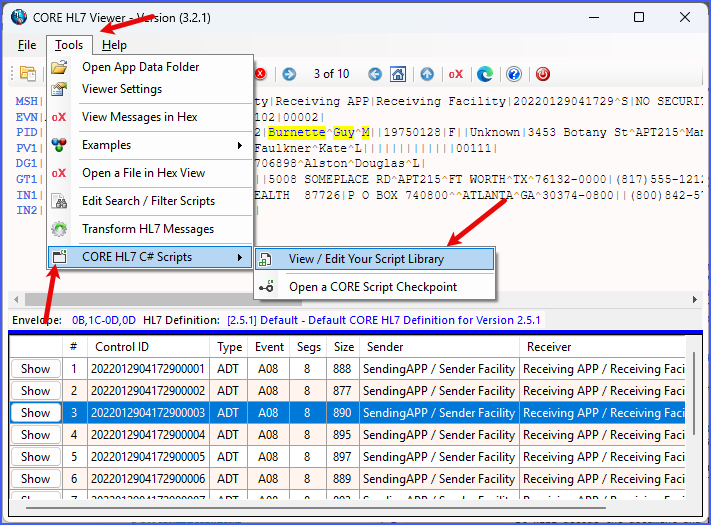Click the Open a File in Hex View icon
The width and height of the screenshot is (711, 525).
tap(59, 173)
